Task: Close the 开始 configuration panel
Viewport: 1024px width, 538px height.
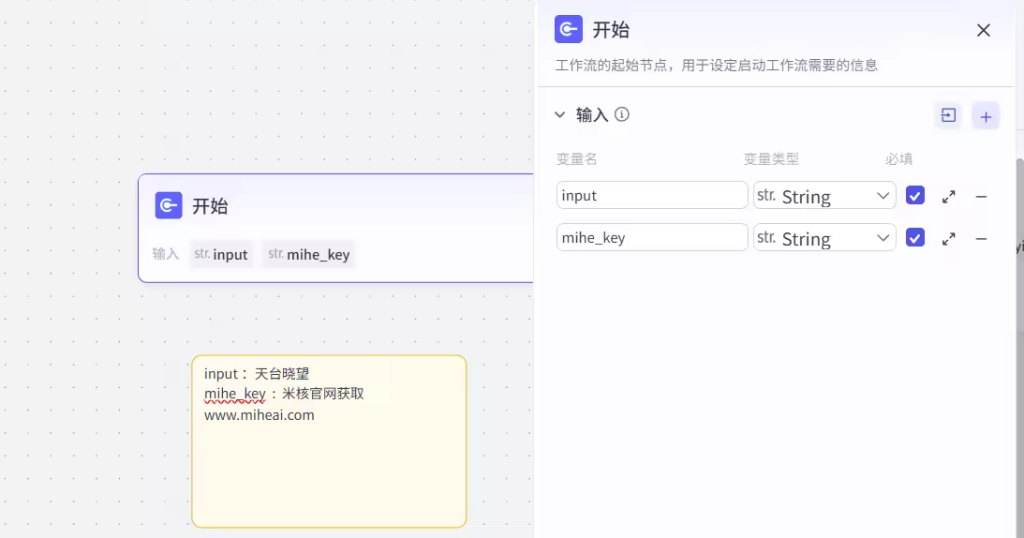Action: [x=983, y=30]
